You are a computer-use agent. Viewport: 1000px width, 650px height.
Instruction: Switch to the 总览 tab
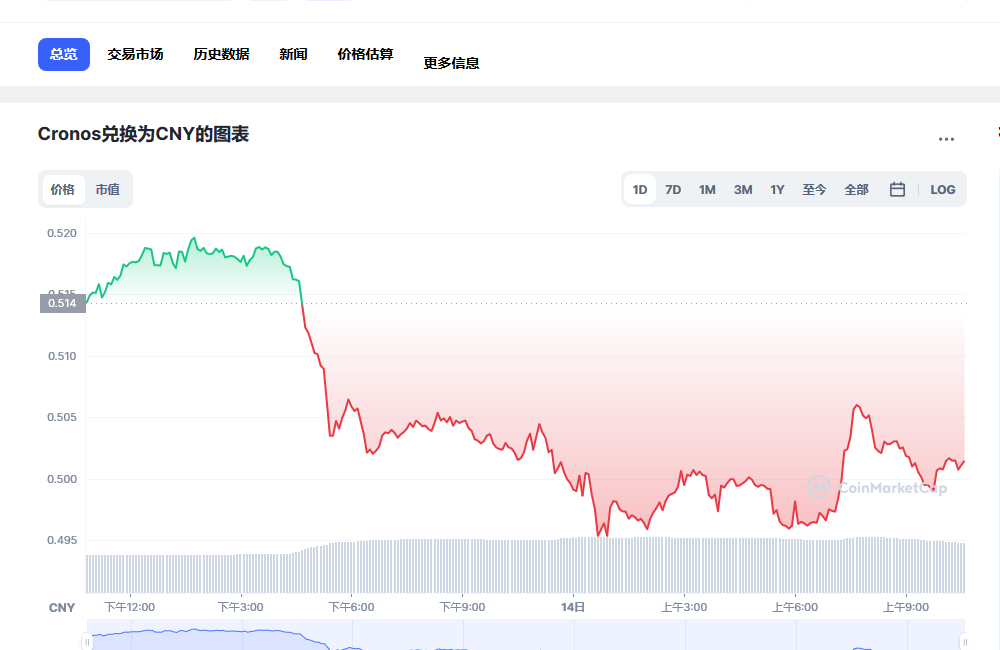64,54
